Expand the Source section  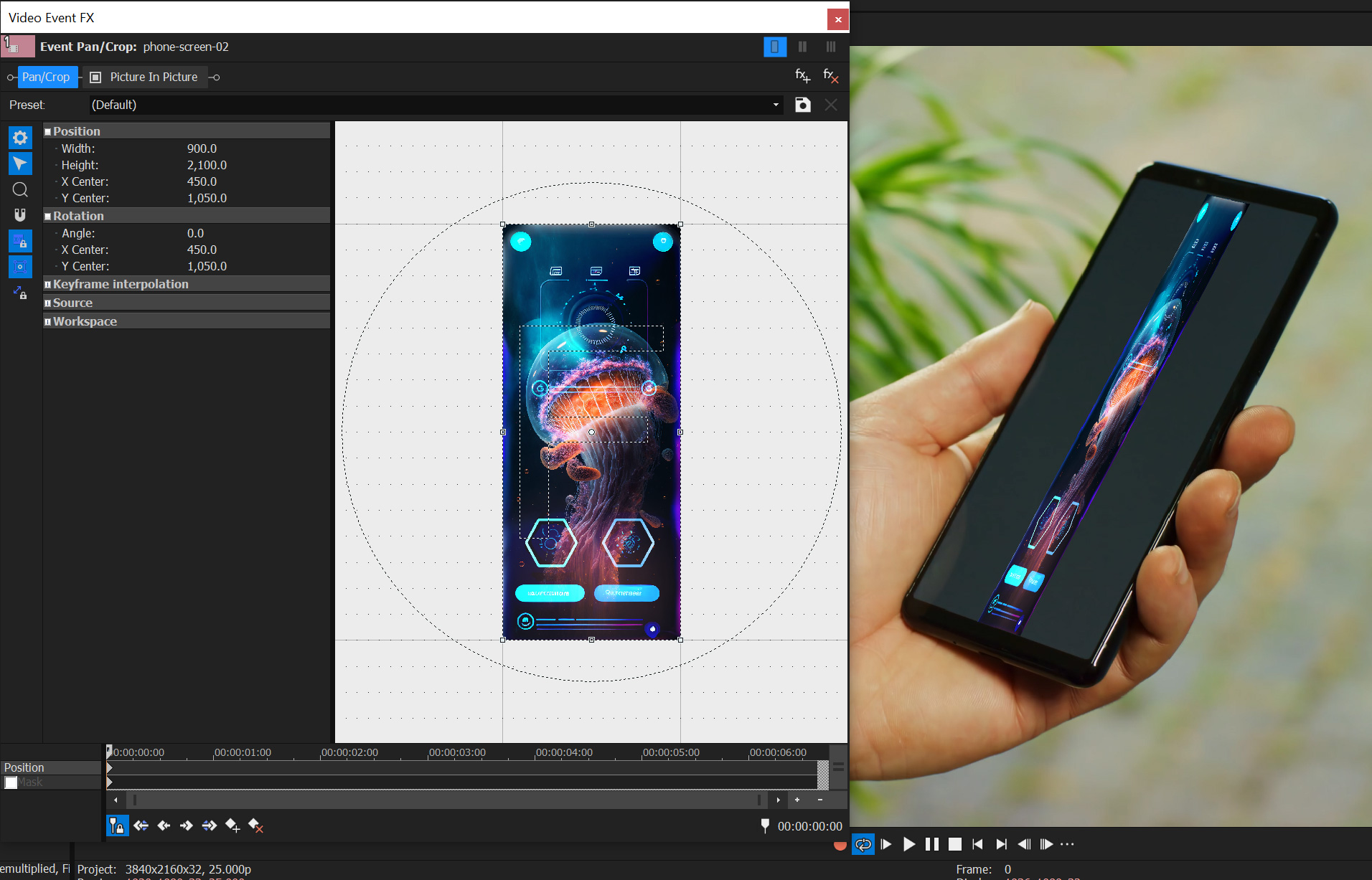[x=48, y=303]
